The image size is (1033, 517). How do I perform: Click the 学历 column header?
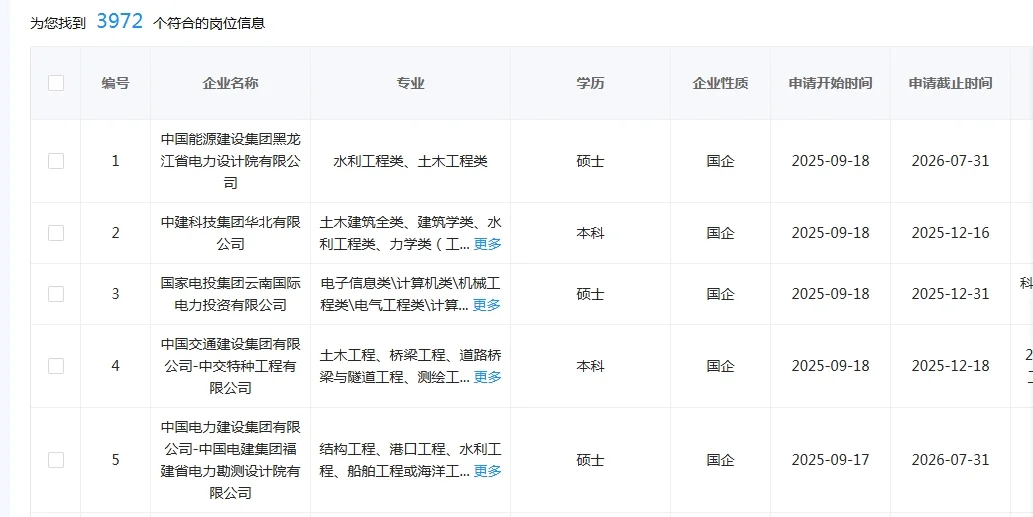pyautogui.click(x=590, y=83)
